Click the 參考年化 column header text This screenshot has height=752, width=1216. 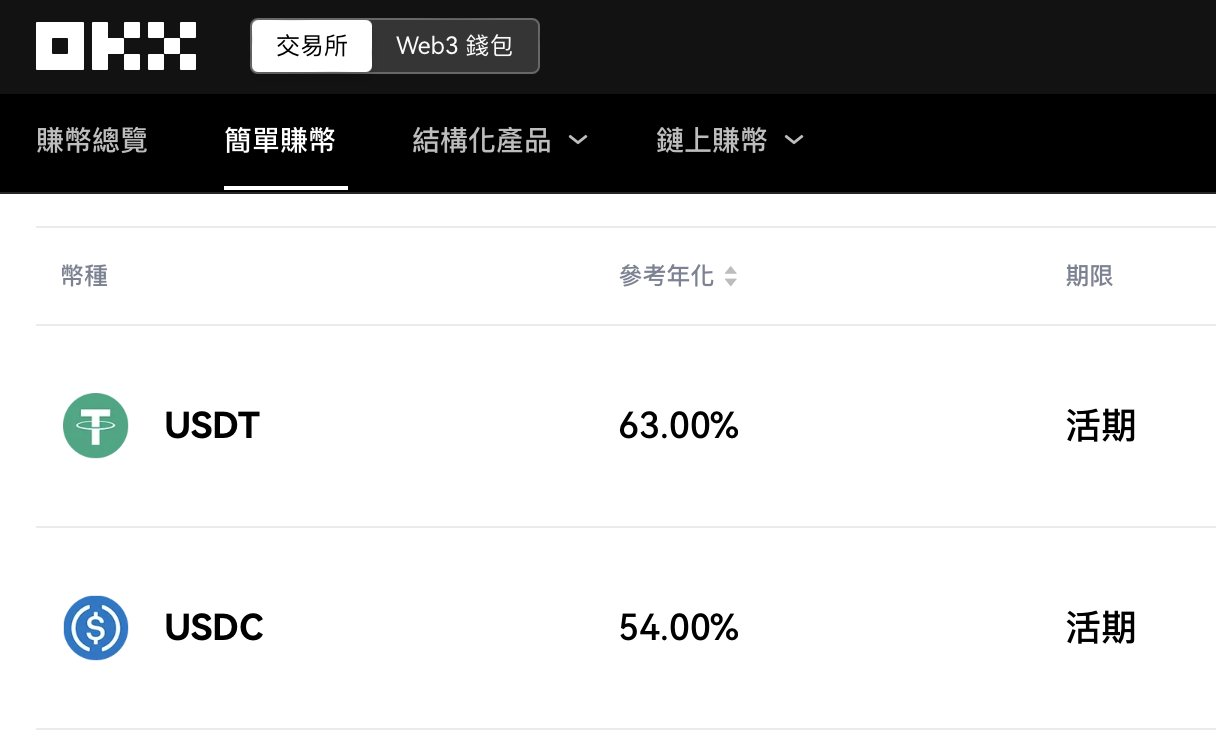[667, 276]
